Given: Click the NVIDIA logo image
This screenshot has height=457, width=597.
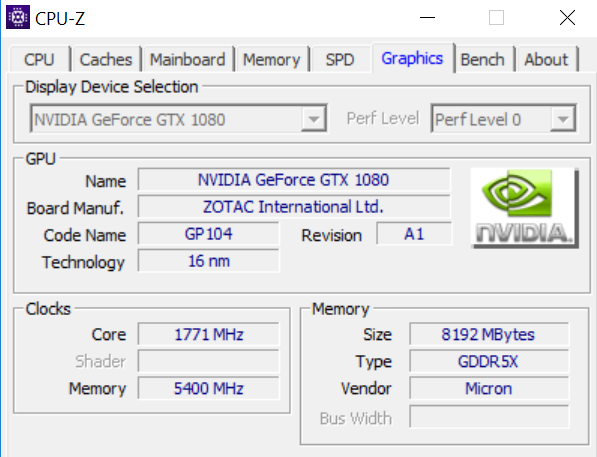Looking at the screenshot, I should coord(525,208).
